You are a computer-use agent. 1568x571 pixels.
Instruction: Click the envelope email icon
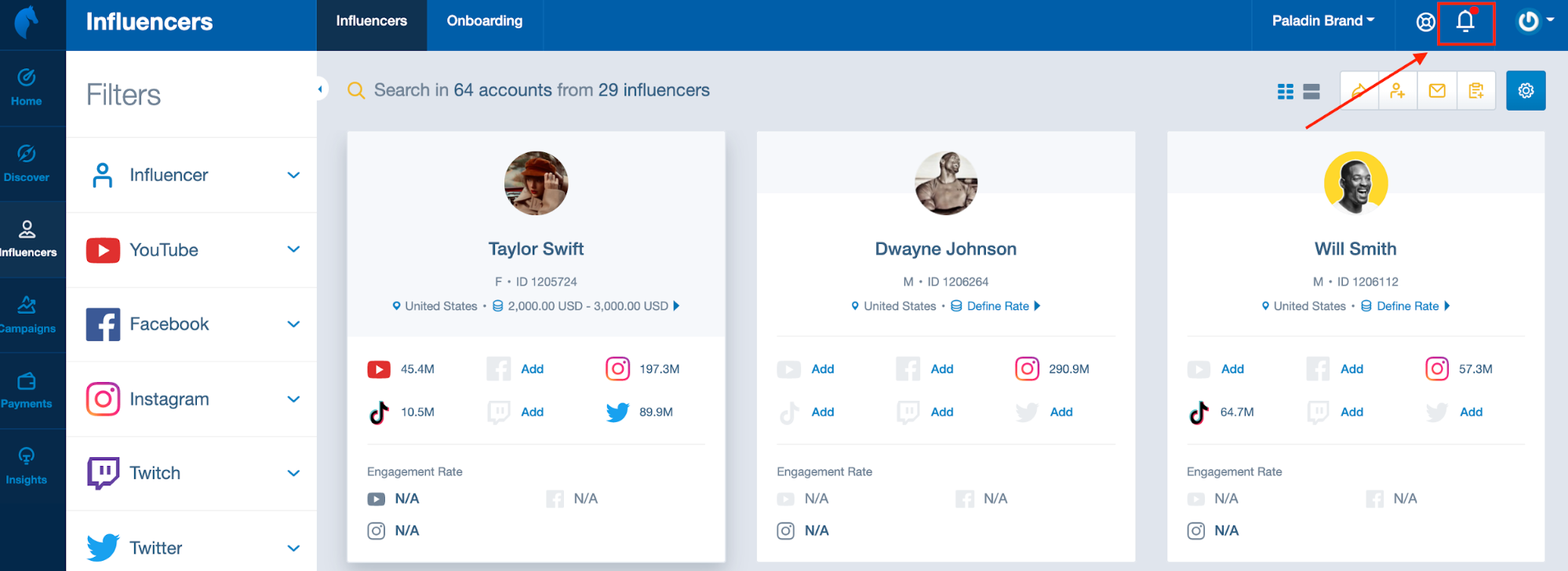point(1437,91)
